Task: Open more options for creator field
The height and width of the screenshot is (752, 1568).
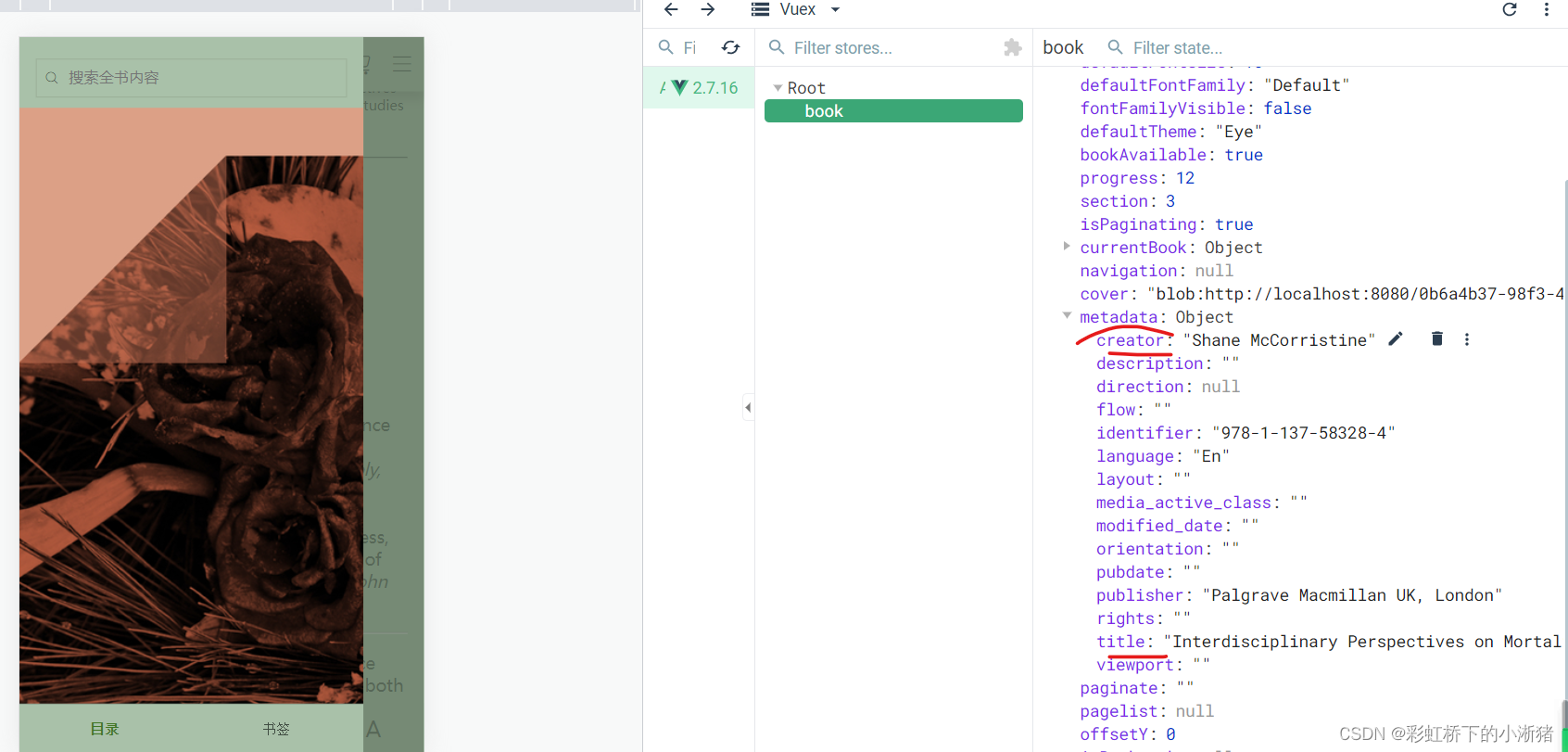Action: 1467,339
